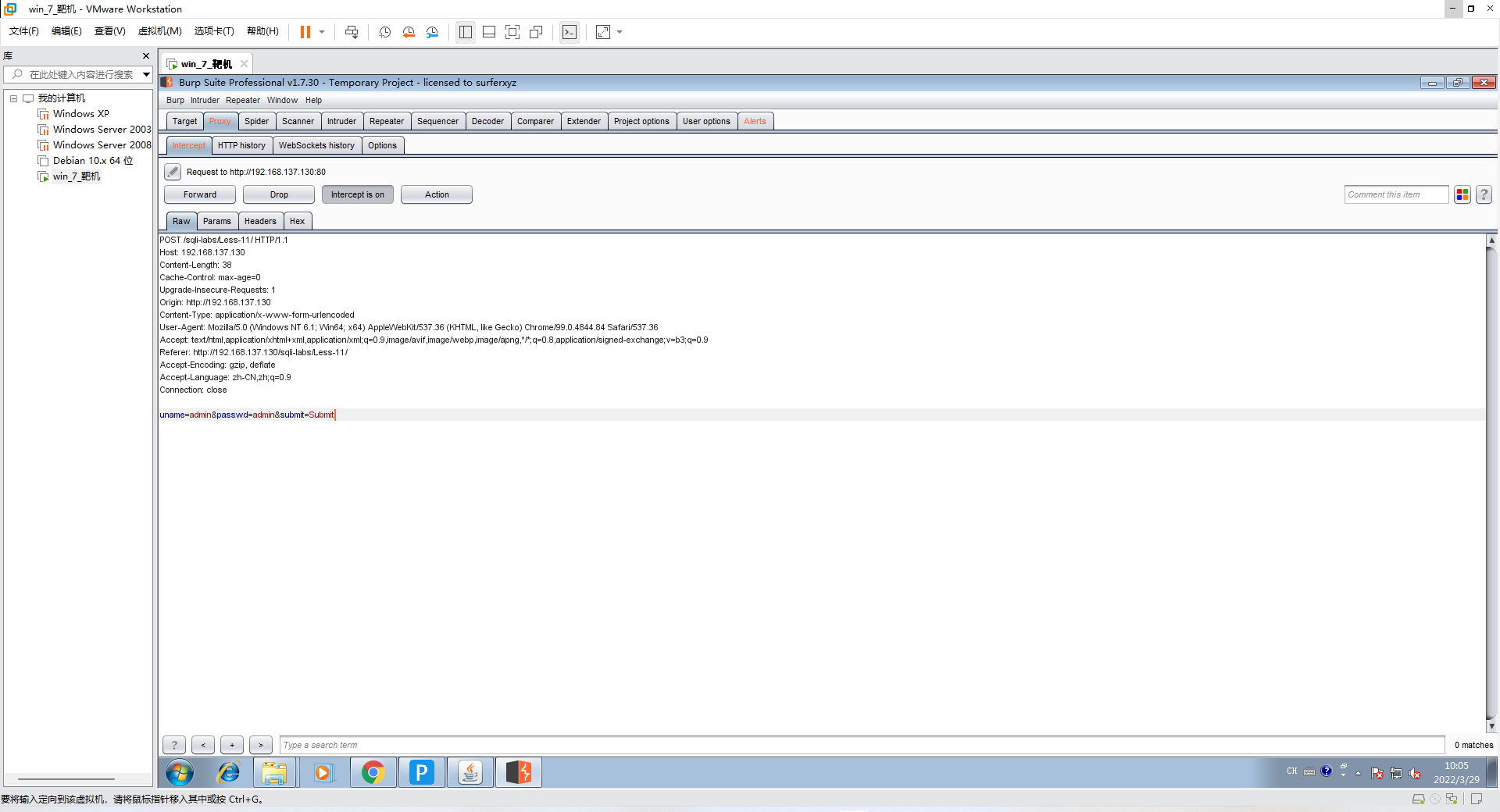1500x812 pixels.
Task: Close the win_7_靶机 VM tab
Action: pos(245,64)
